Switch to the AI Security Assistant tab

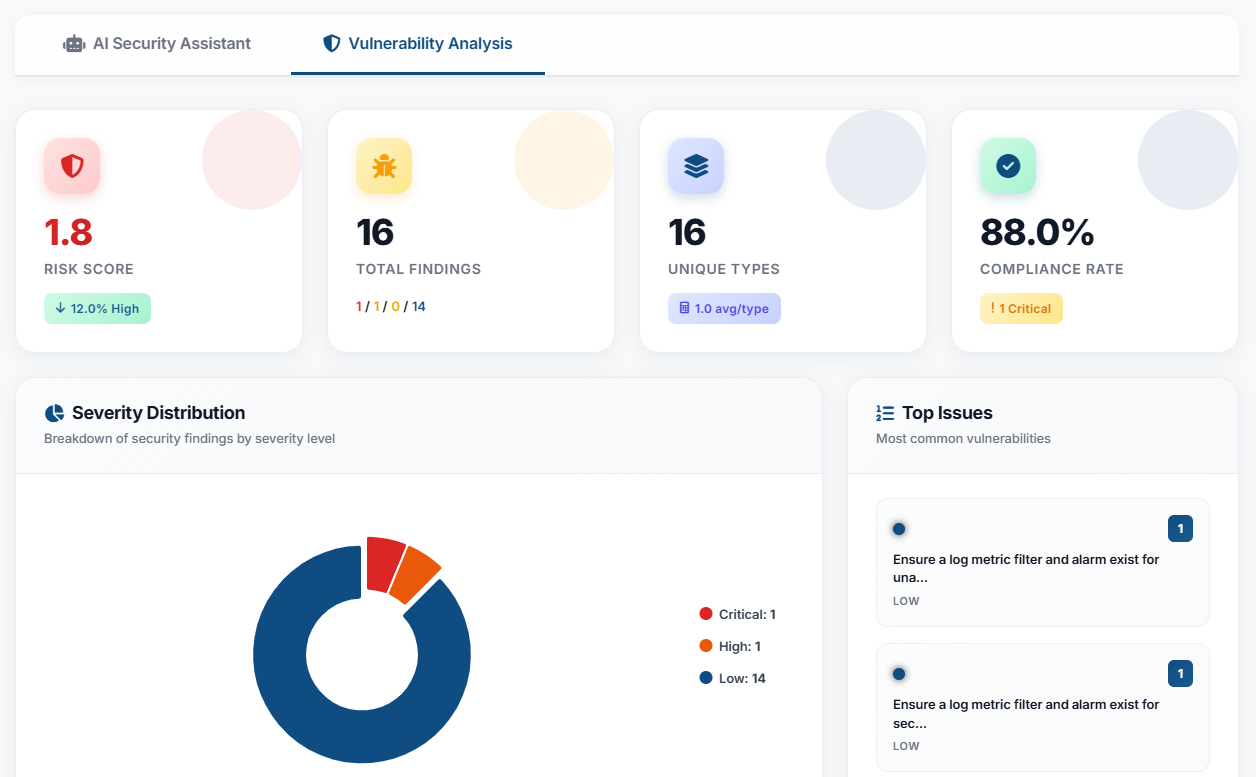157,44
